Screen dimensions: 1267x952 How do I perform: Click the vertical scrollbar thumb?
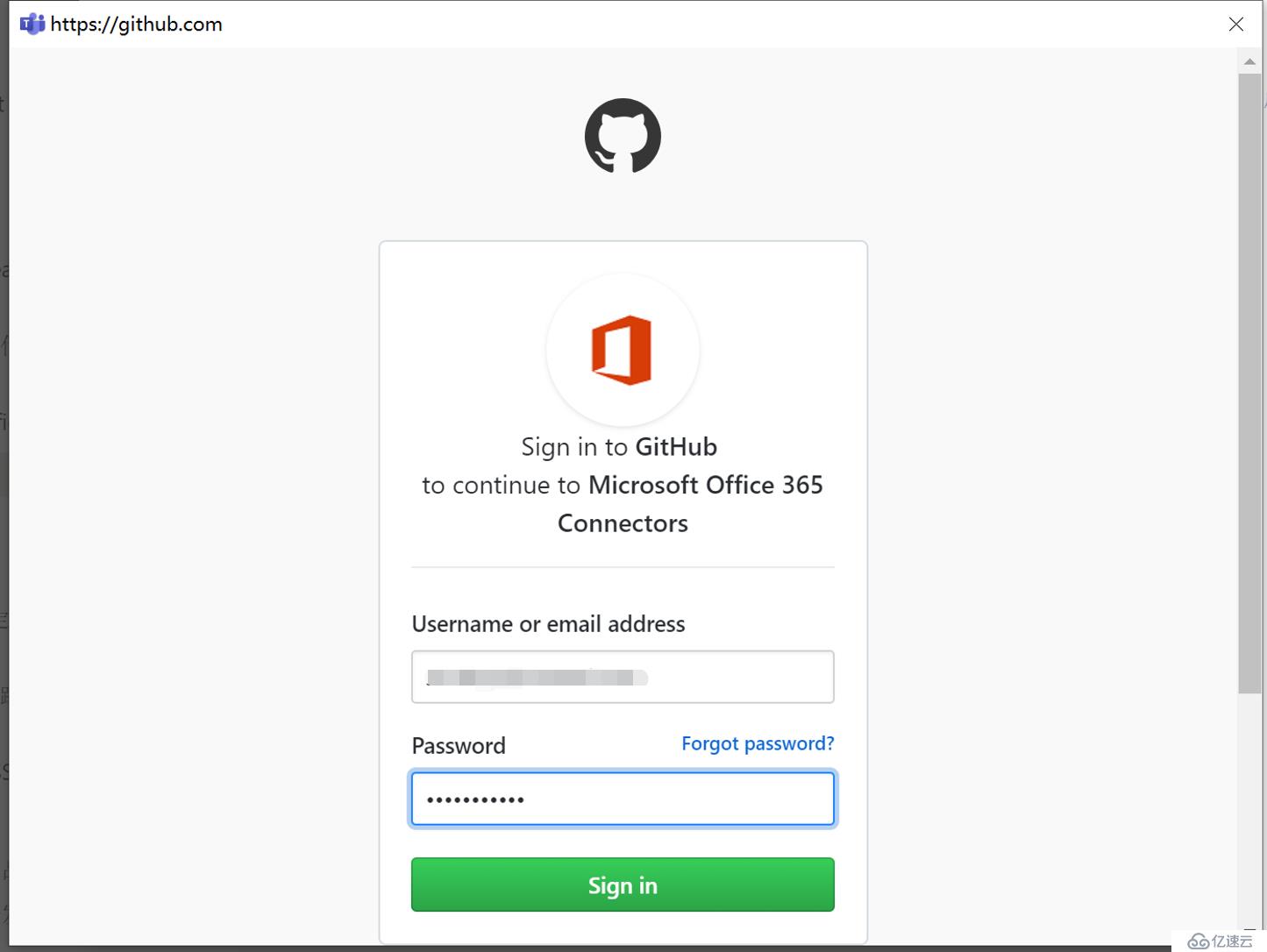(1249, 383)
